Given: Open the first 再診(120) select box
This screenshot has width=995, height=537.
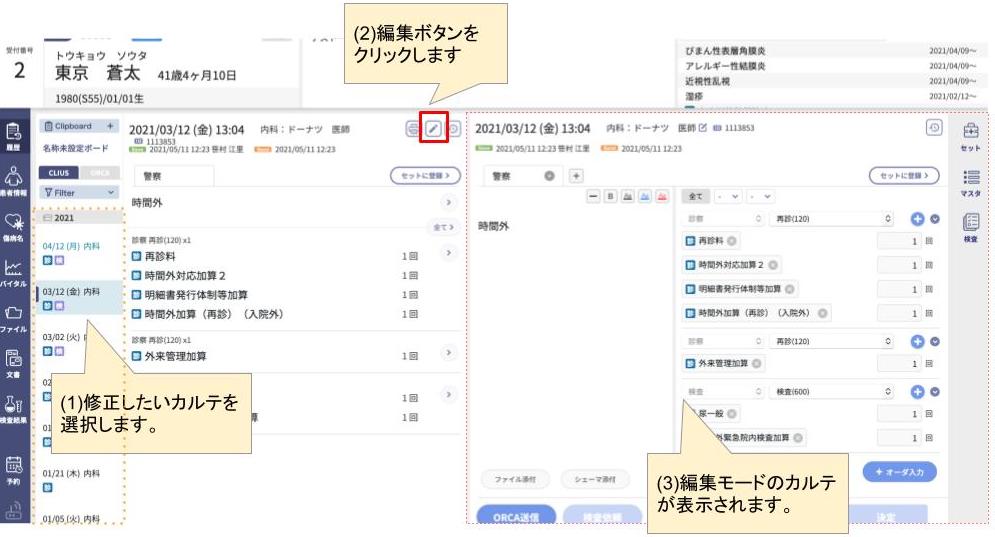Looking at the screenshot, I should 832,218.
